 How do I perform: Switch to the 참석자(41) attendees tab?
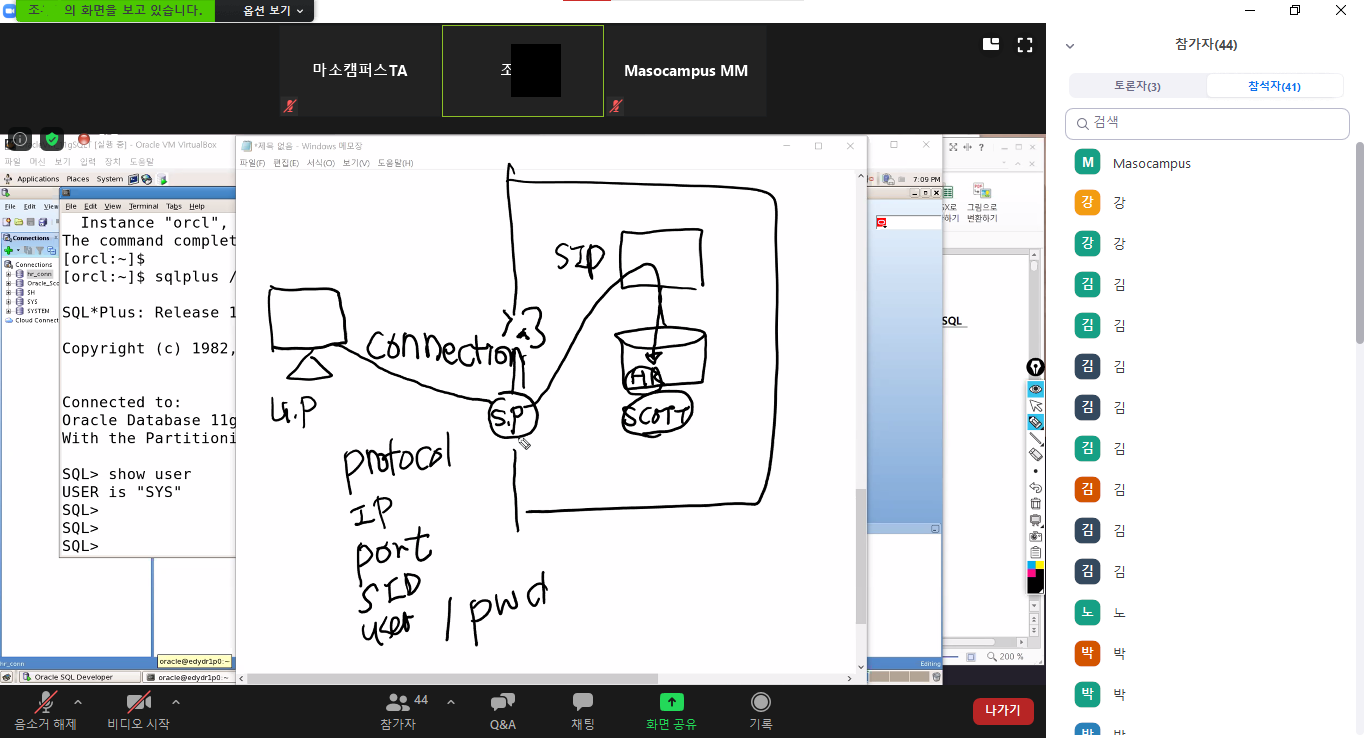(x=1274, y=86)
